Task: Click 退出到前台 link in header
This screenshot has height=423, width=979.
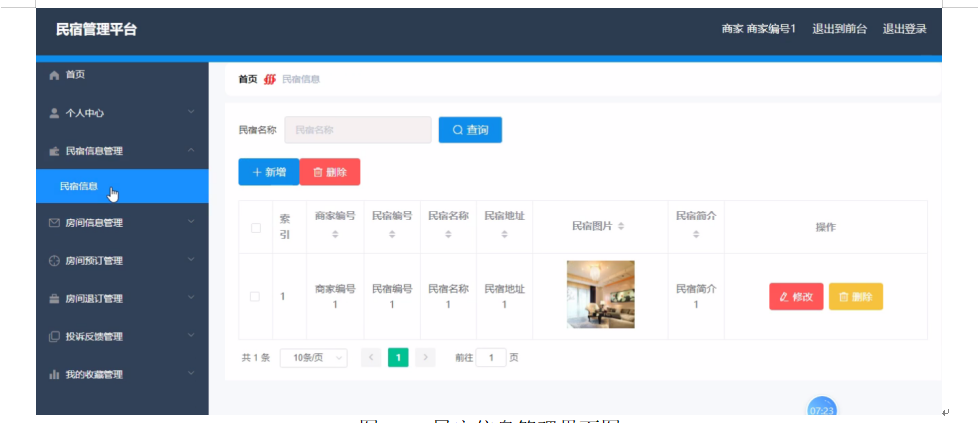Action: tap(839, 29)
